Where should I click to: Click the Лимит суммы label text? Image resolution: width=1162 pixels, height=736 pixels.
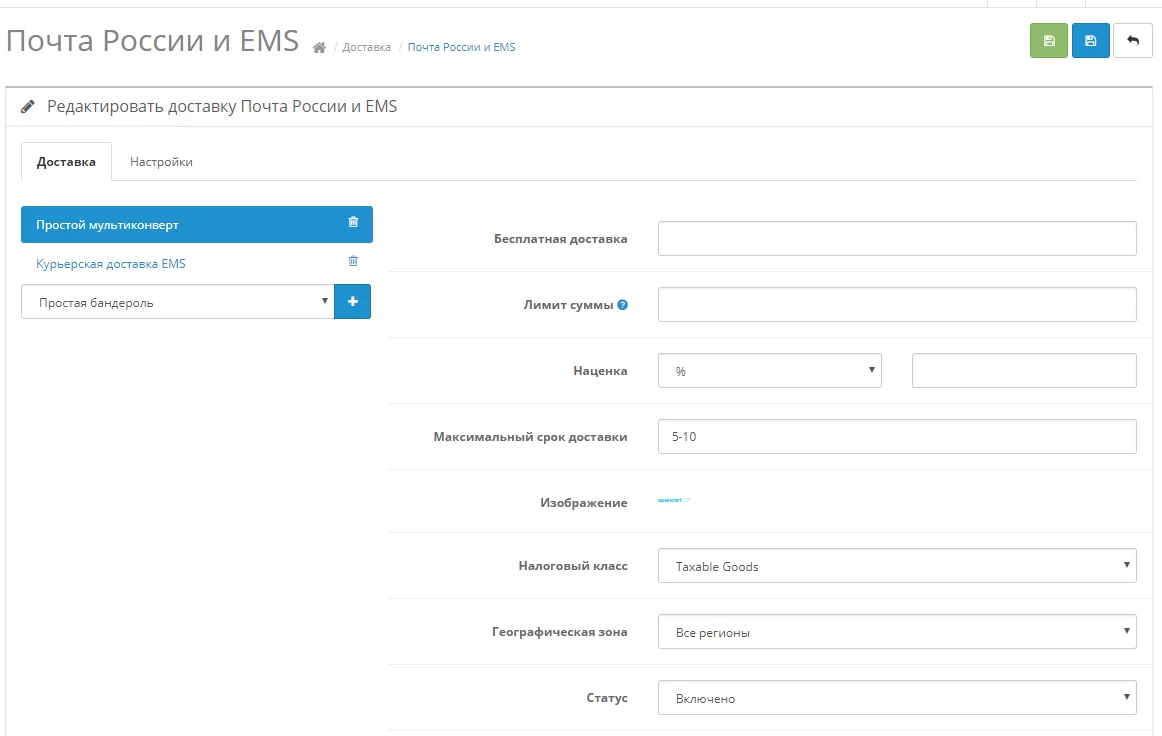coord(568,305)
